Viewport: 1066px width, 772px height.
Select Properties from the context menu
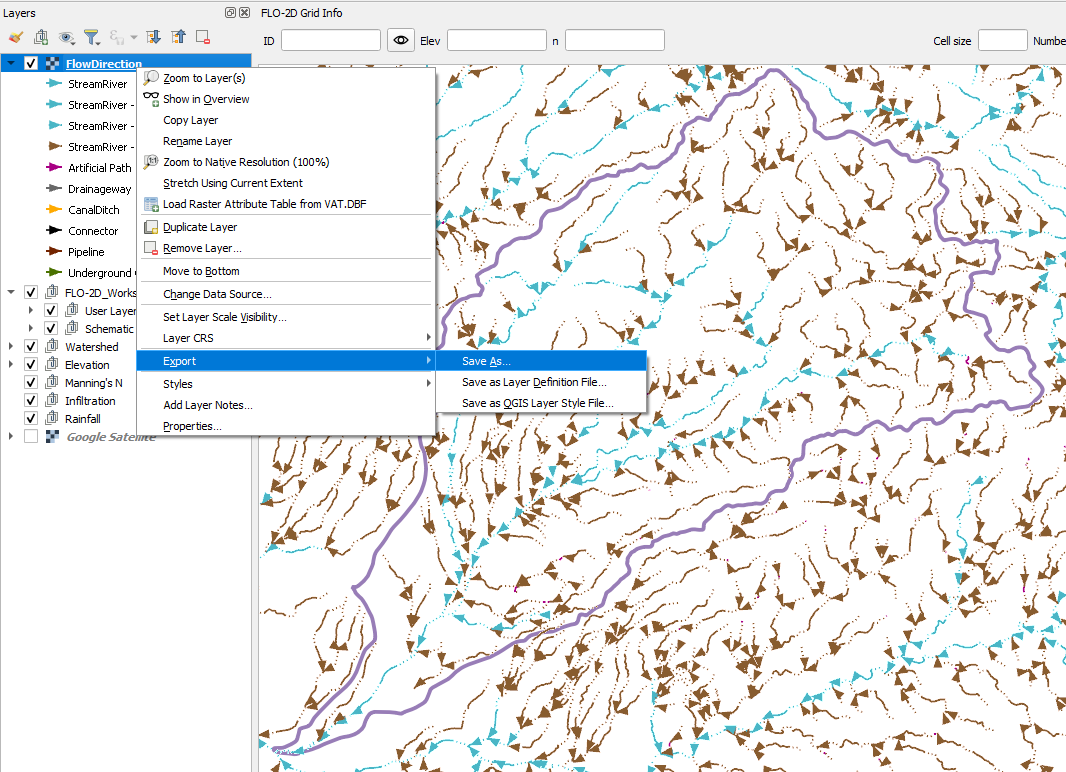tap(192, 426)
